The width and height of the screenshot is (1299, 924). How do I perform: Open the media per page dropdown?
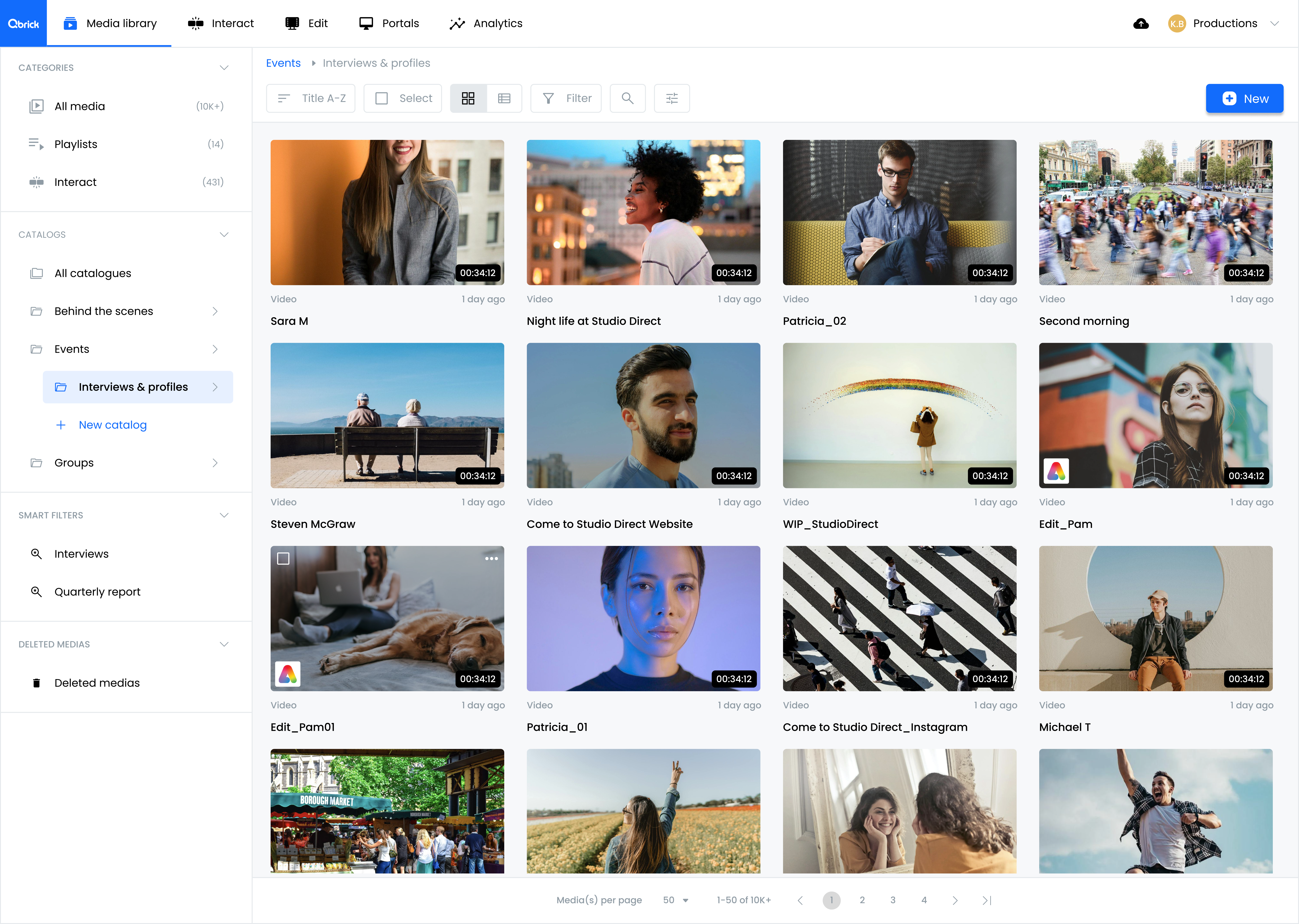[676, 900]
